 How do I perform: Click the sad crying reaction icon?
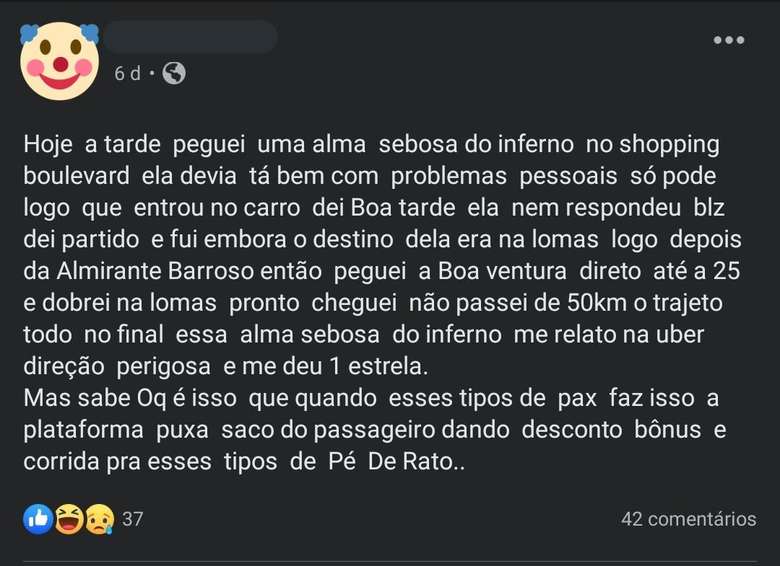tap(96, 519)
